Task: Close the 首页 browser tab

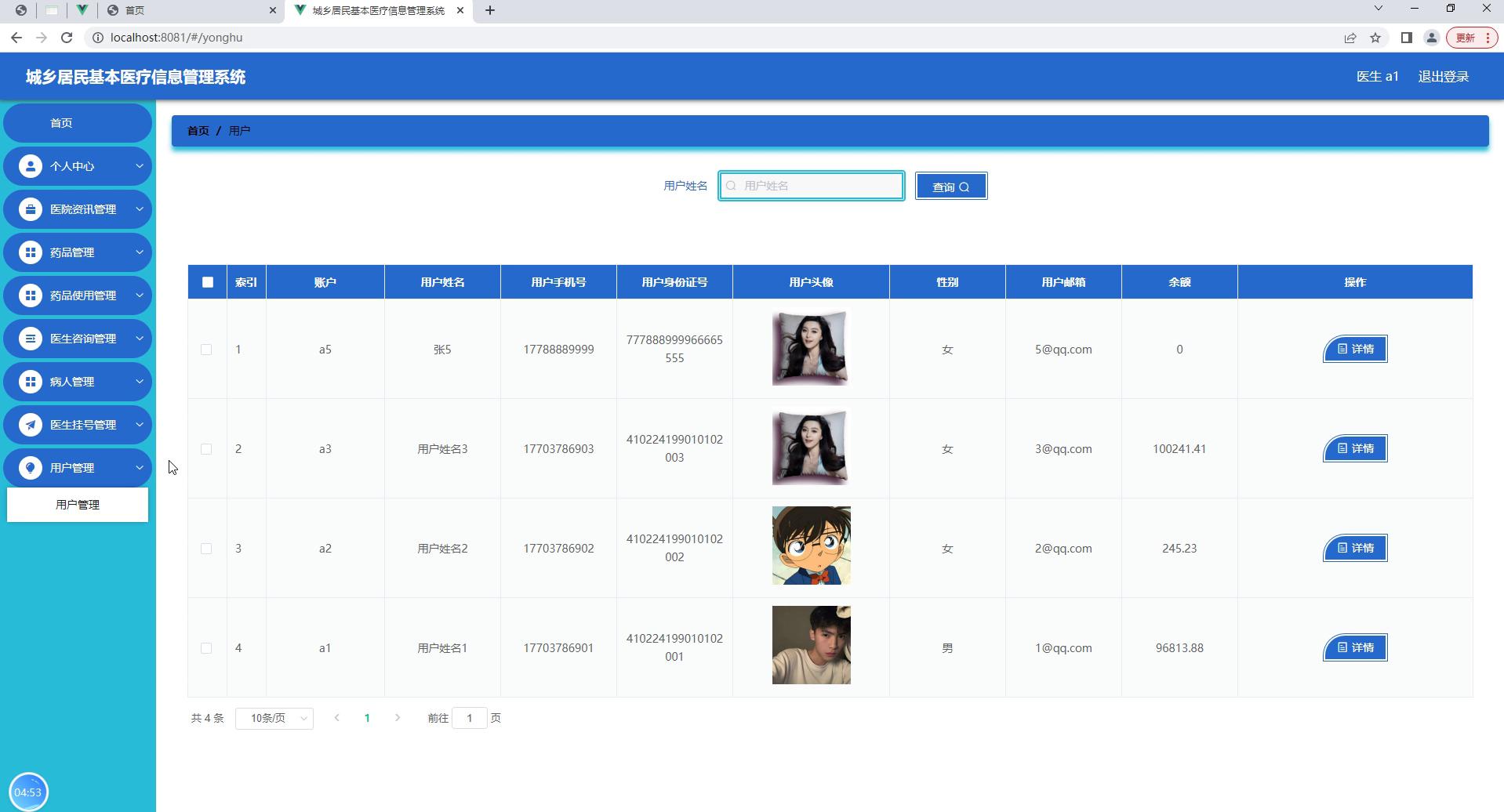Action: coord(273,10)
